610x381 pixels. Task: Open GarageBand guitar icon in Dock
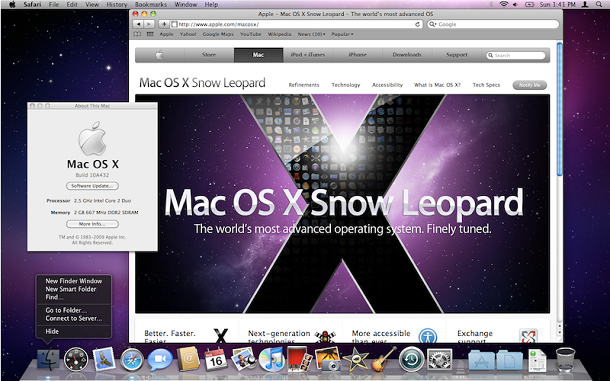(x=384, y=359)
